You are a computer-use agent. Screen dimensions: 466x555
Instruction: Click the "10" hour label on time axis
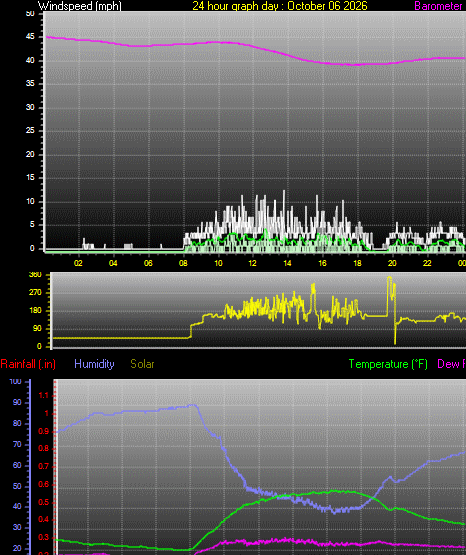pos(218,263)
